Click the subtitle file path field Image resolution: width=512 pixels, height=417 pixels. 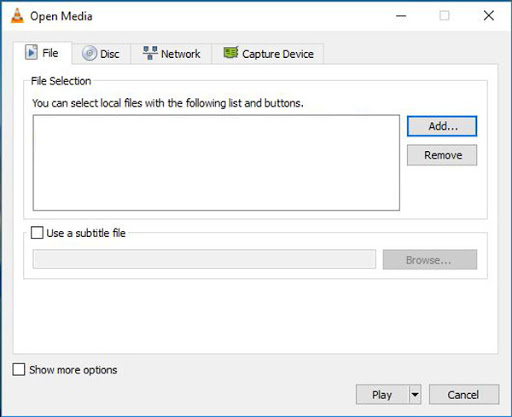click(x=204, y=259)
